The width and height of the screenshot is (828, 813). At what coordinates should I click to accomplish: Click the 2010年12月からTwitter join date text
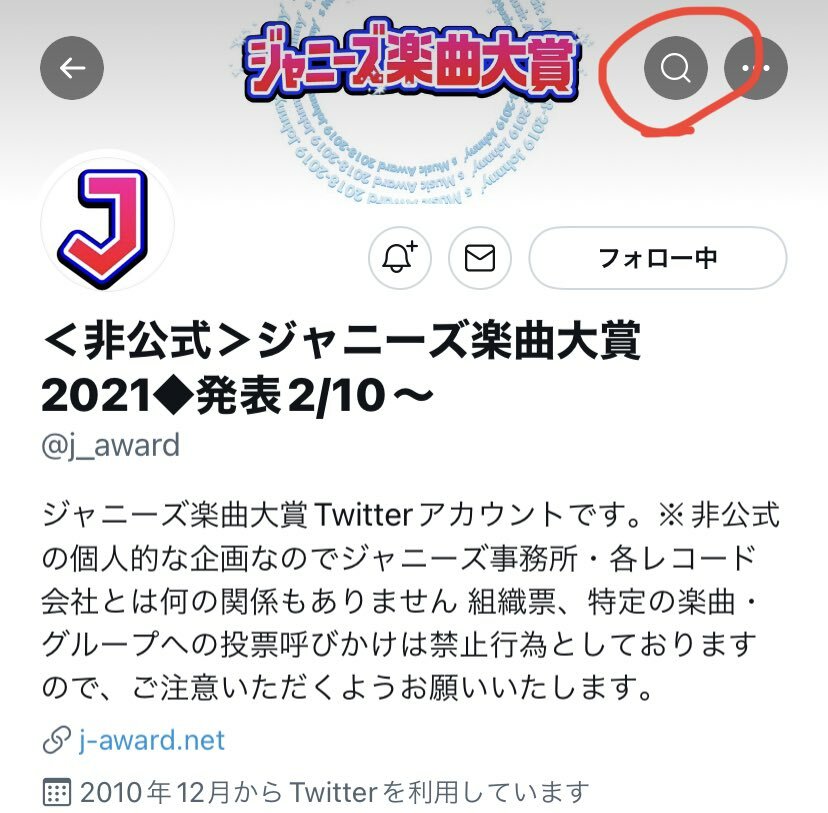[334, 792]
